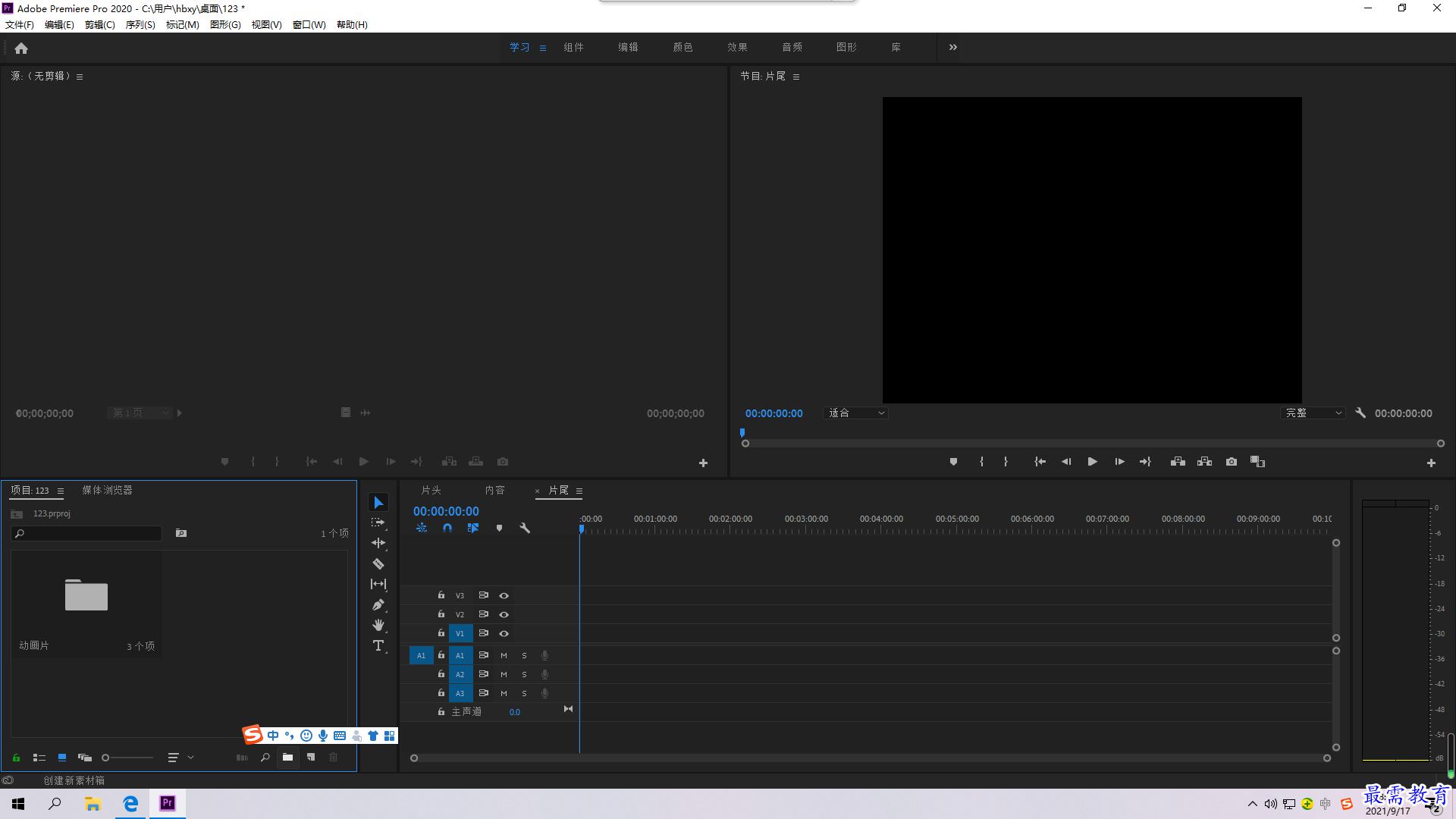
Task: Select the Hand tool
Action: (x=378, y=625)
